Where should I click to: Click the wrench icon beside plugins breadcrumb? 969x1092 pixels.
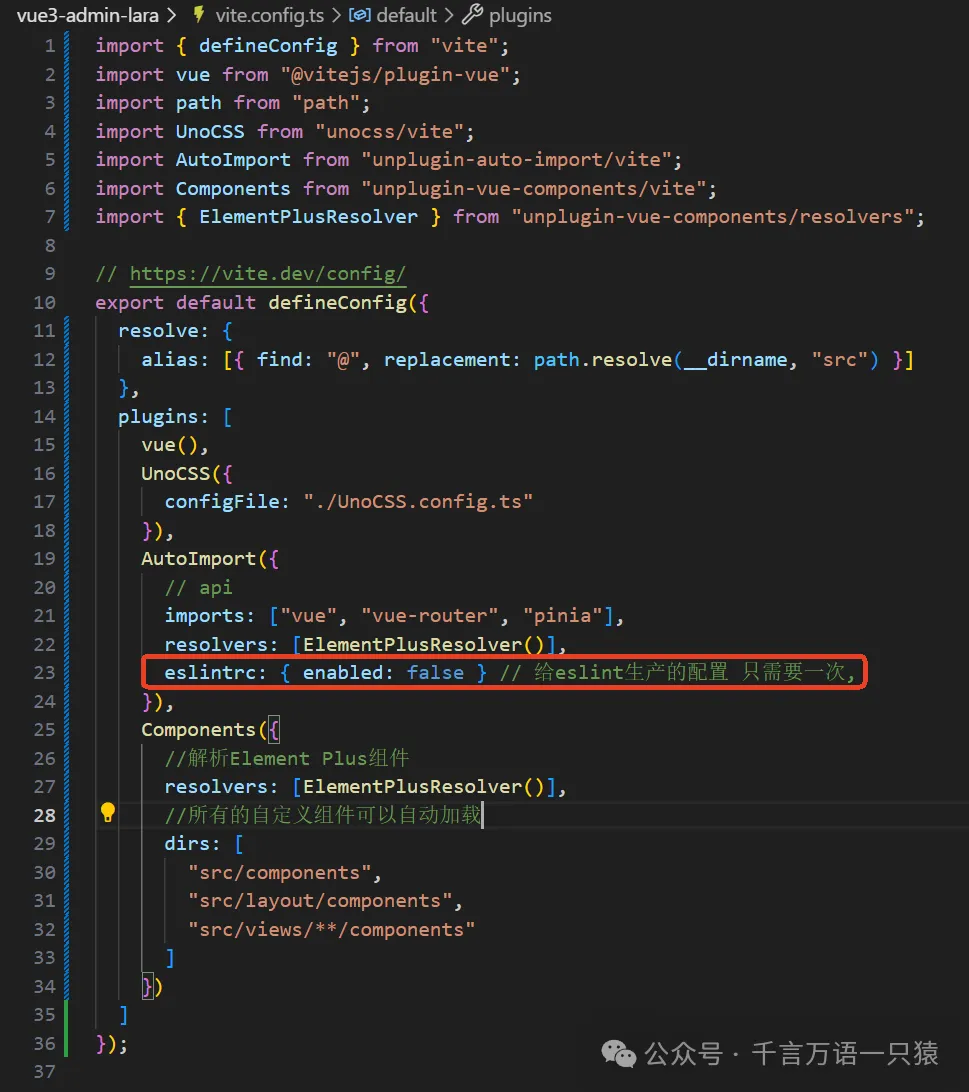473,15
